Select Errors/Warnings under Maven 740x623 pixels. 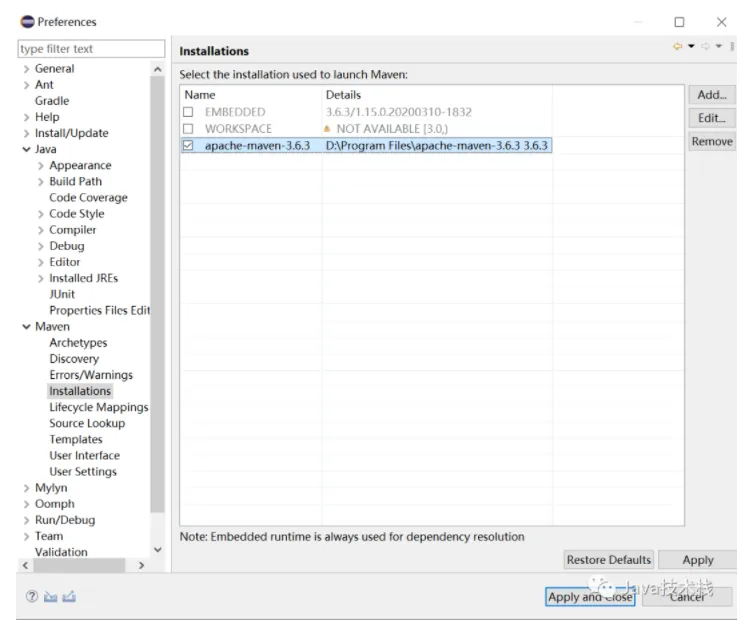coord(91,375)
